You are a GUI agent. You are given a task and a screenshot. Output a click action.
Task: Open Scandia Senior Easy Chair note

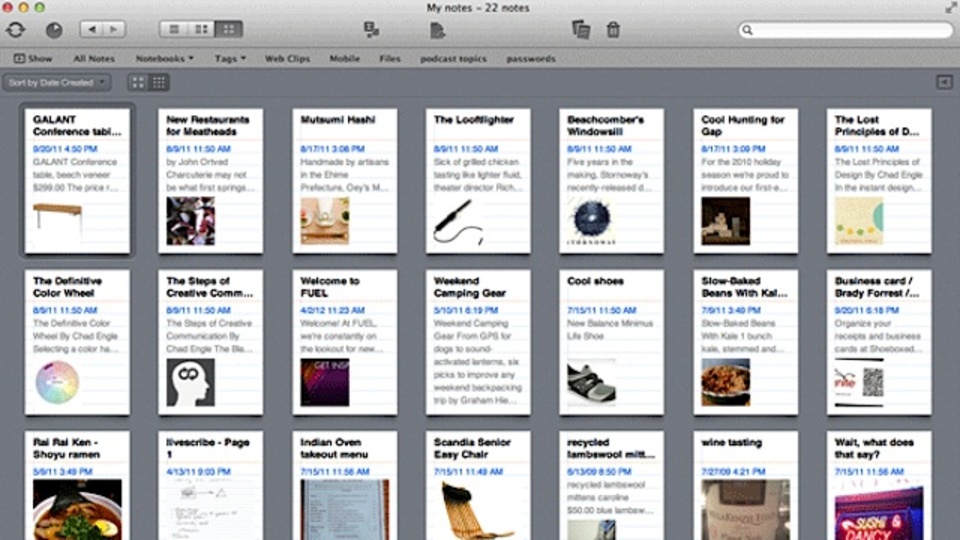coord(478,486)
